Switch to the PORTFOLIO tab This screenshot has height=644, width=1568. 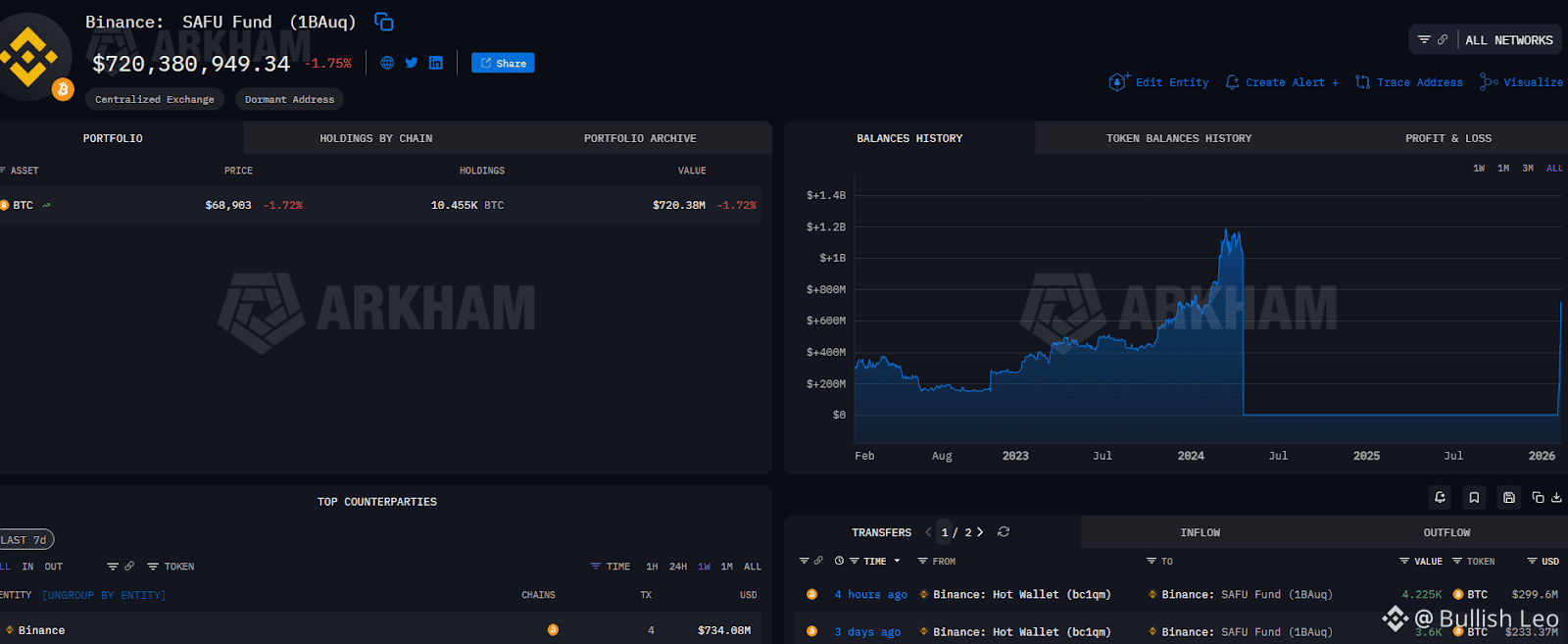coord(113,138)
